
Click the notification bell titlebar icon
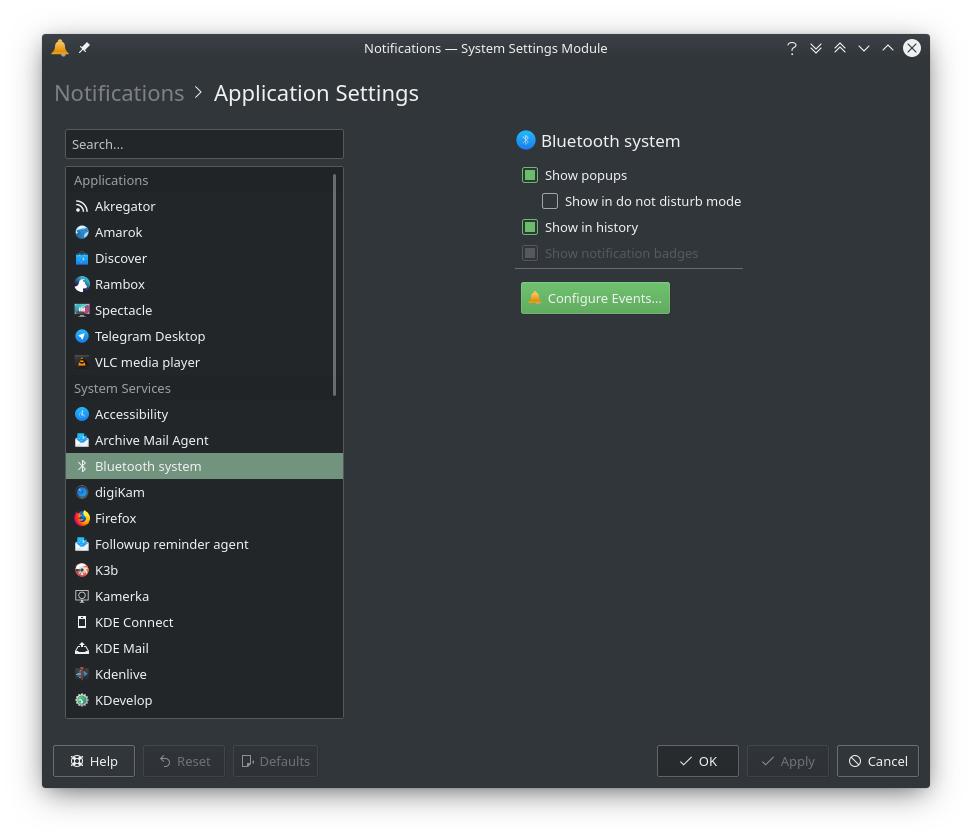pyautogui.click(x=60, y=48)
